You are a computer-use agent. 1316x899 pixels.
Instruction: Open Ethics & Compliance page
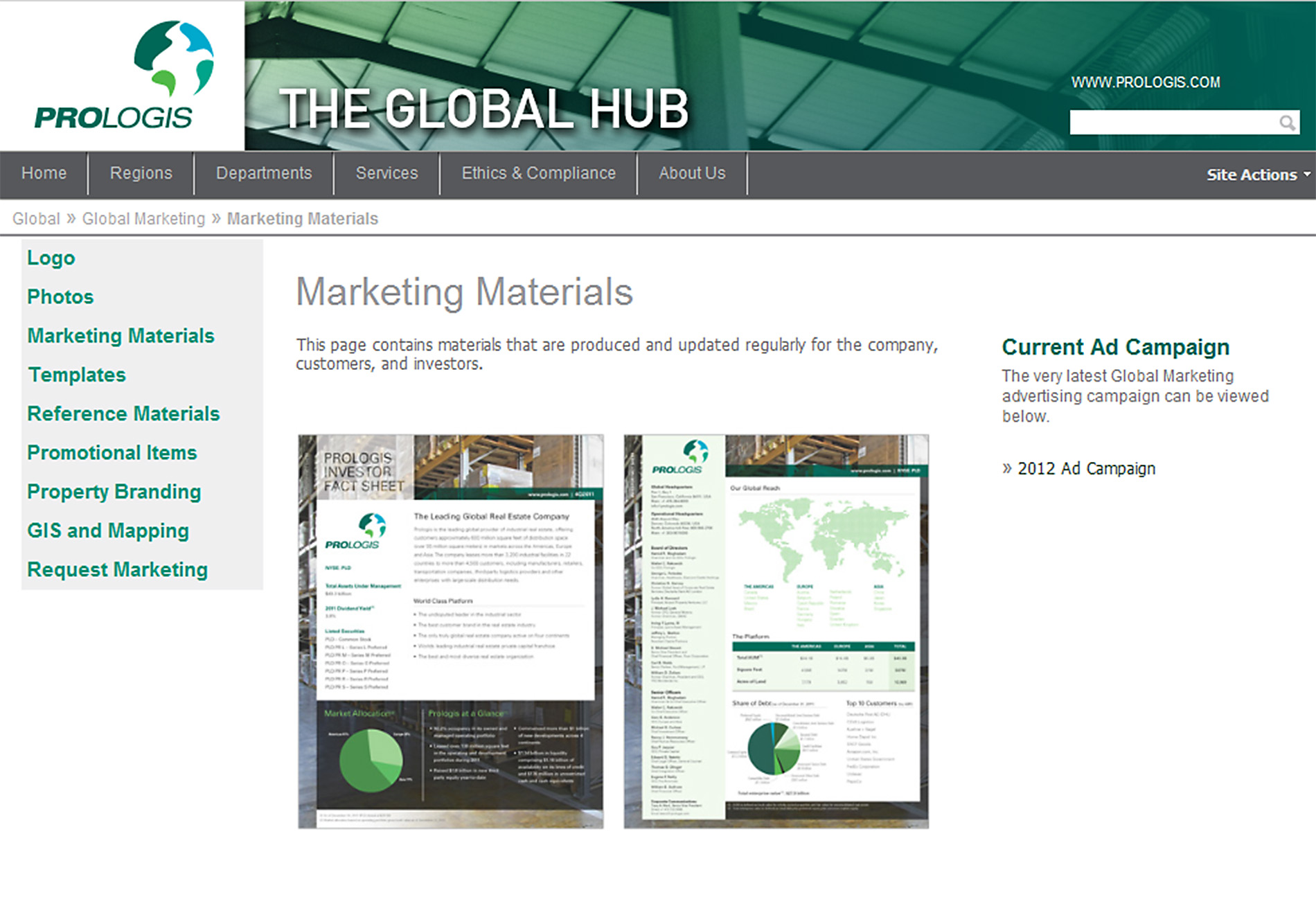pos(538,173)
